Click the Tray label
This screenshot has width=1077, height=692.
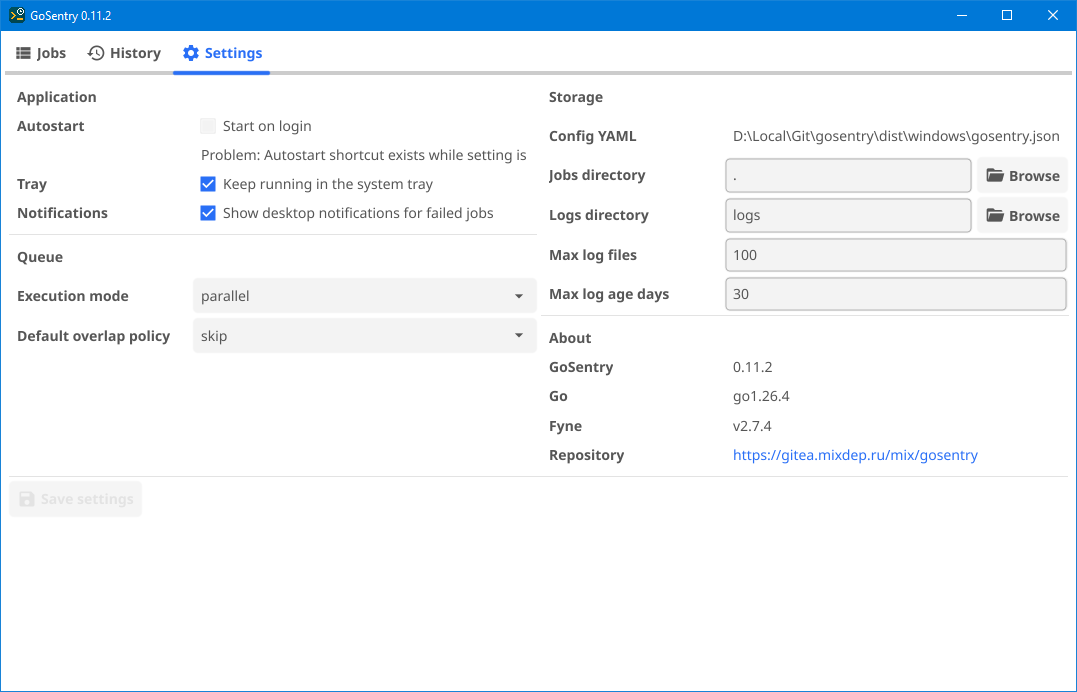(32, 184)
